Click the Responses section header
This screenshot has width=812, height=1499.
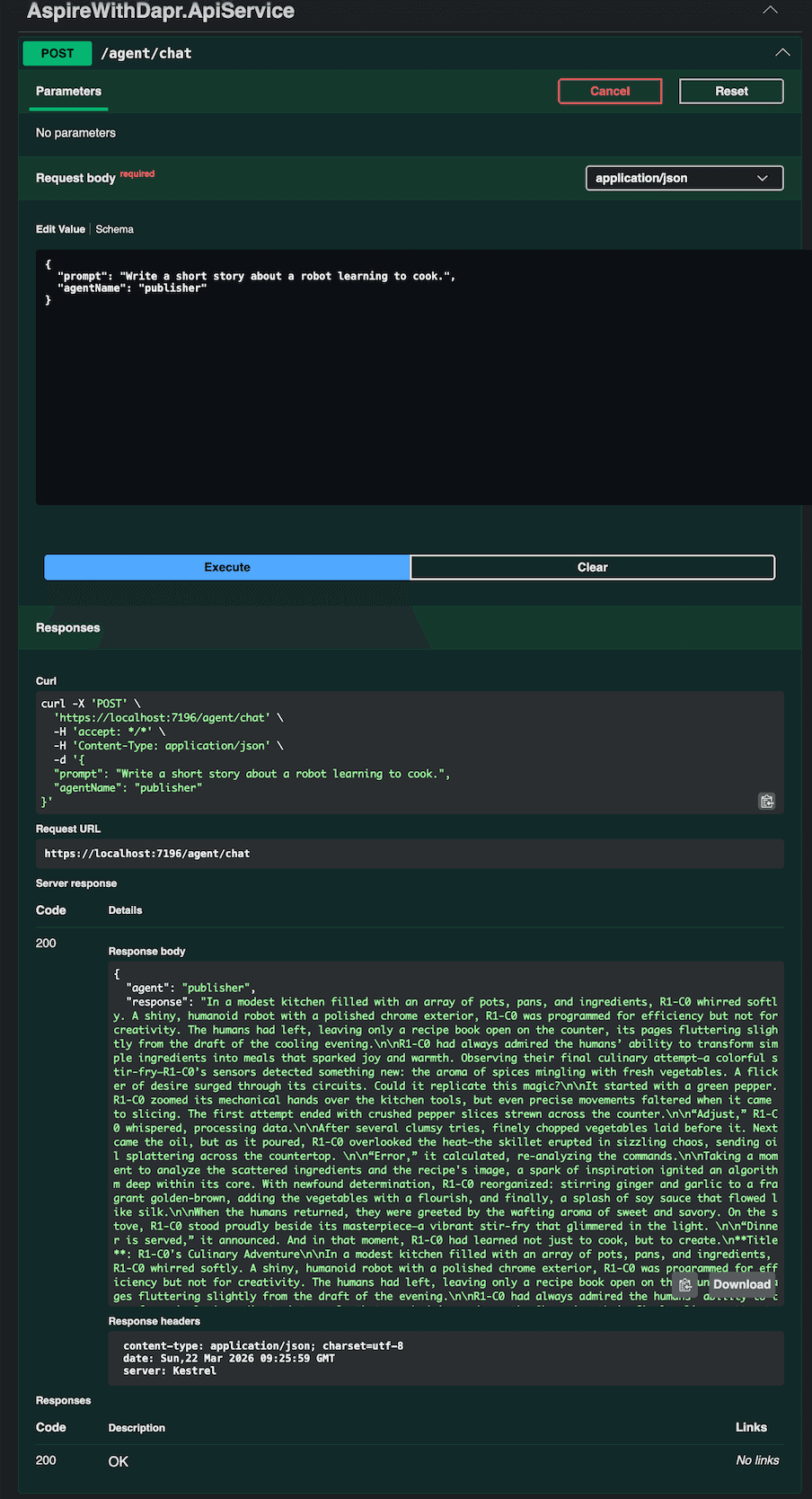tap(68, 627)
